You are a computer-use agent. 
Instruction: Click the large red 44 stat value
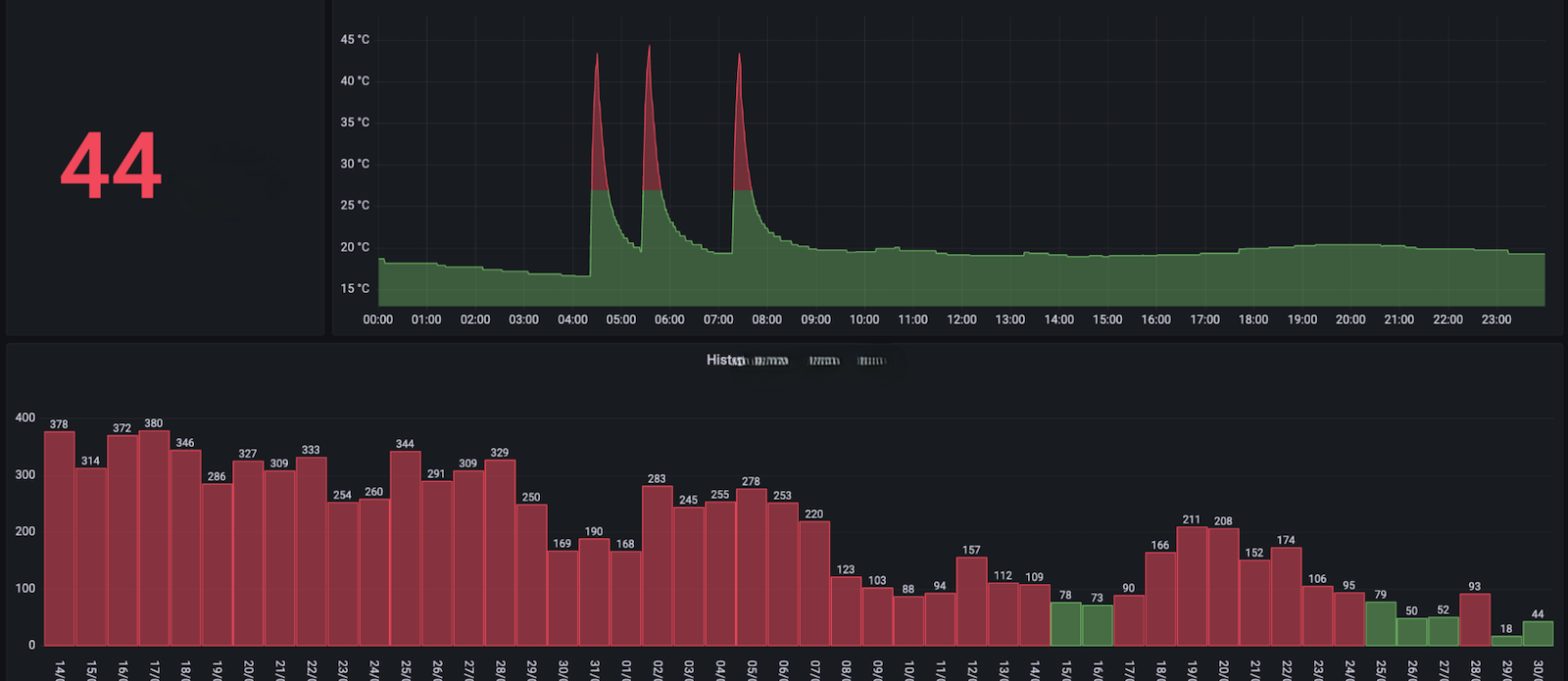111,167
